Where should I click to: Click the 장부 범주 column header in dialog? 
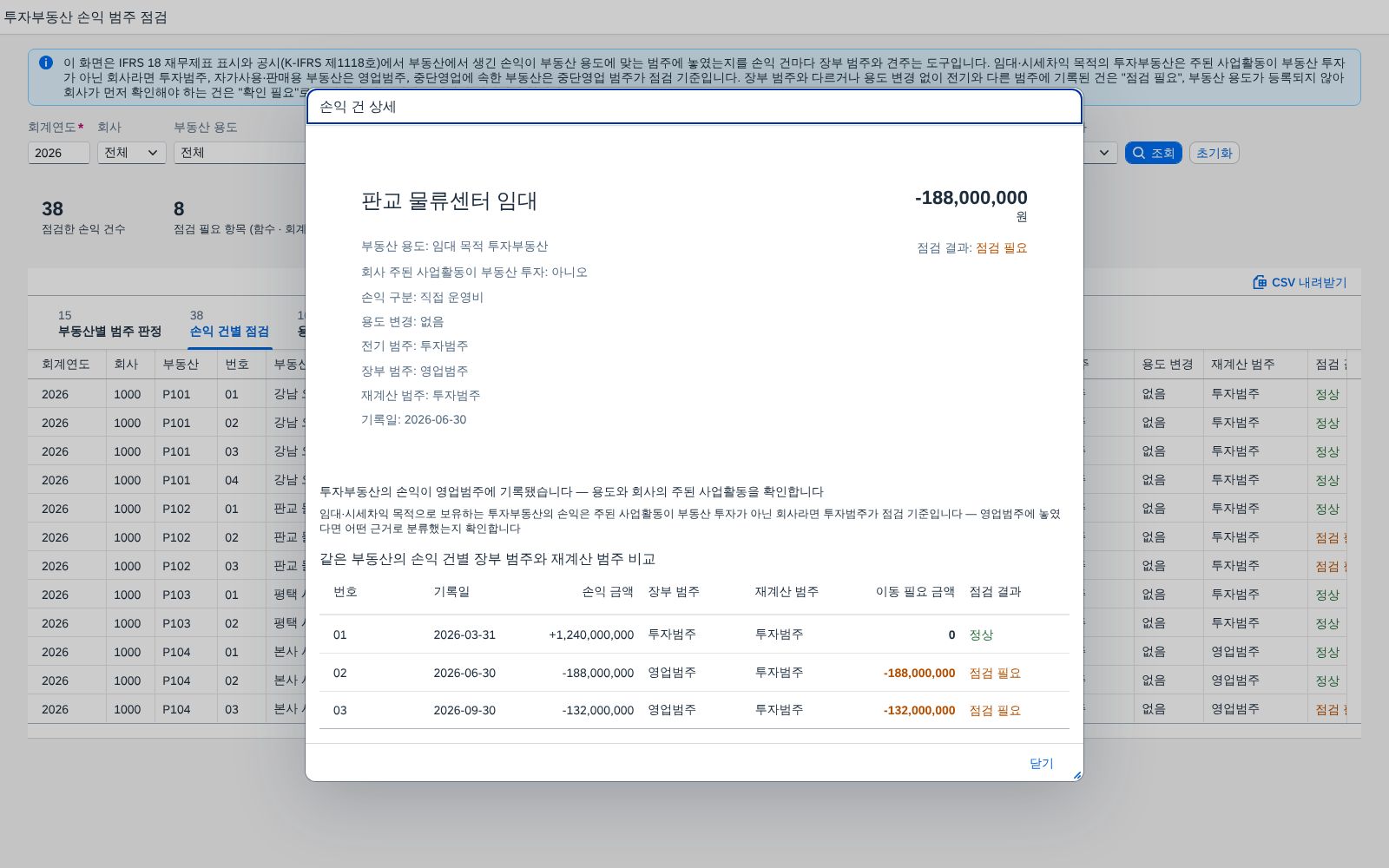tap(674, 592)
